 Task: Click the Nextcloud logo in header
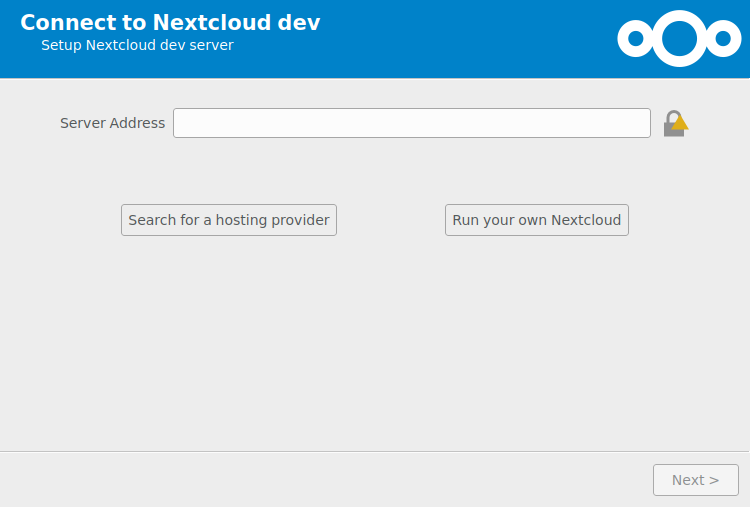point(679,39)
